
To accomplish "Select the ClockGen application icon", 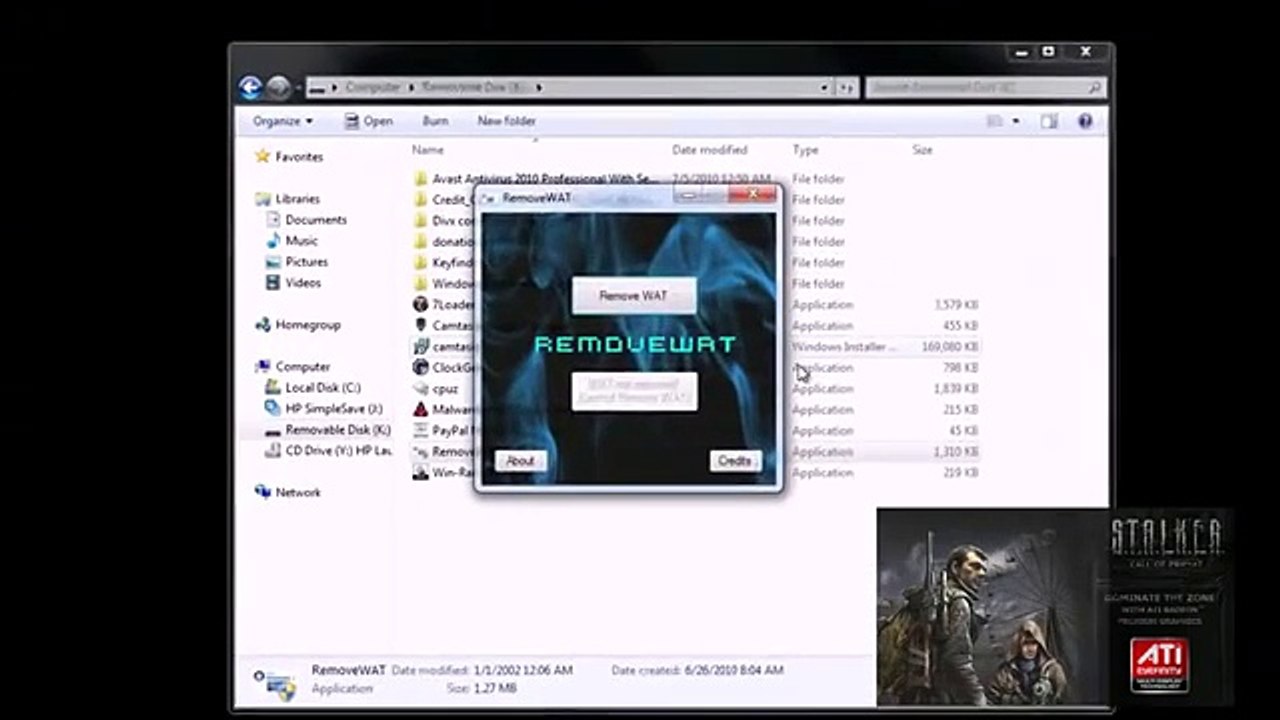I will [x=421, y=368].
